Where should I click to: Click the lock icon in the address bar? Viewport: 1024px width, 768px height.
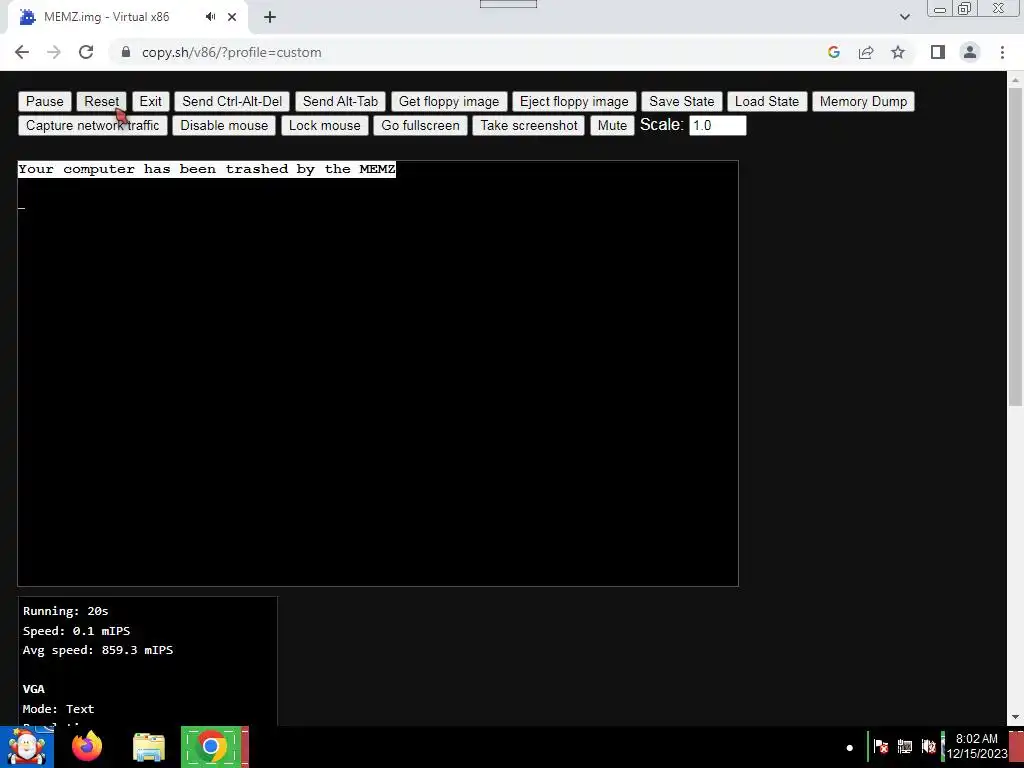pos(126,52)
